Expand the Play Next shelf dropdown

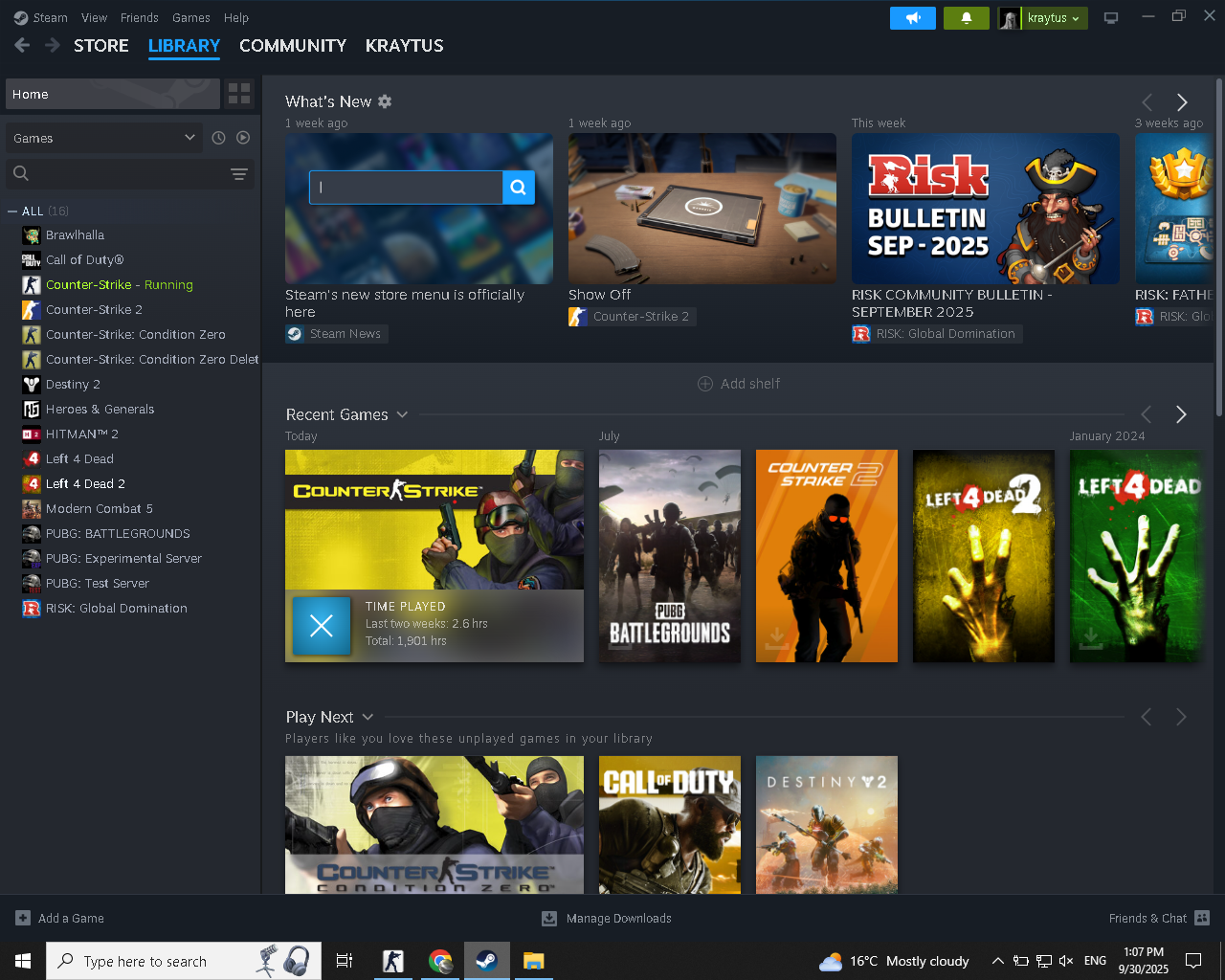(367, 717)
